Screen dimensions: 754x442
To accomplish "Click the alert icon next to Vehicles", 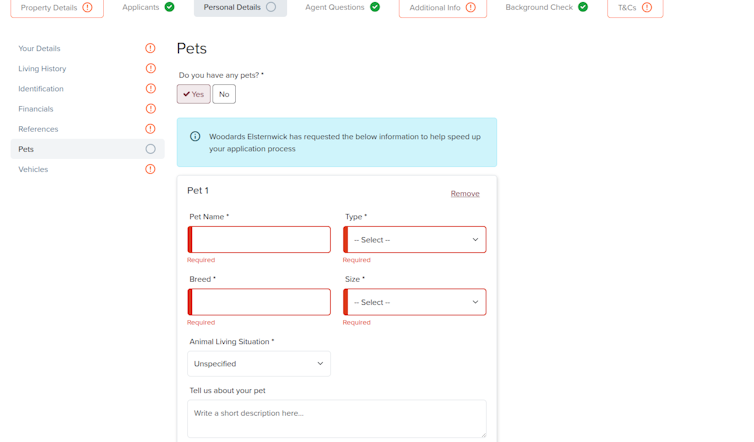I will tap(150, 169).
